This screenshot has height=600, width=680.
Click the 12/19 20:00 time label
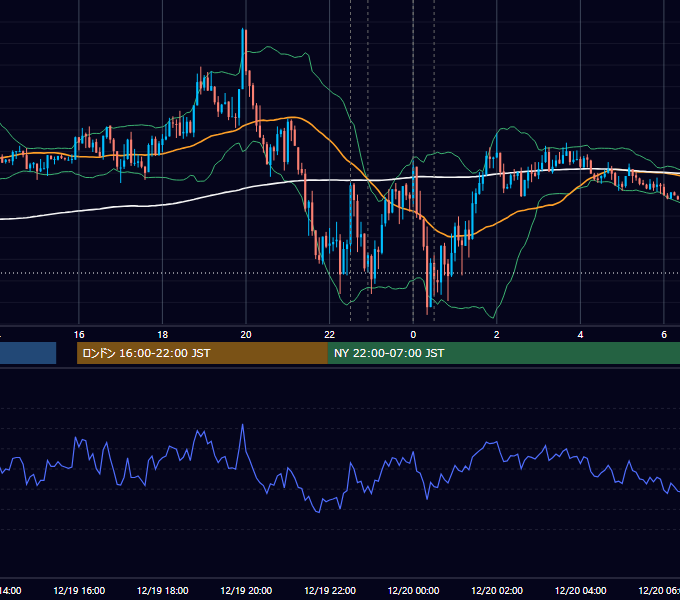[246, 590]
